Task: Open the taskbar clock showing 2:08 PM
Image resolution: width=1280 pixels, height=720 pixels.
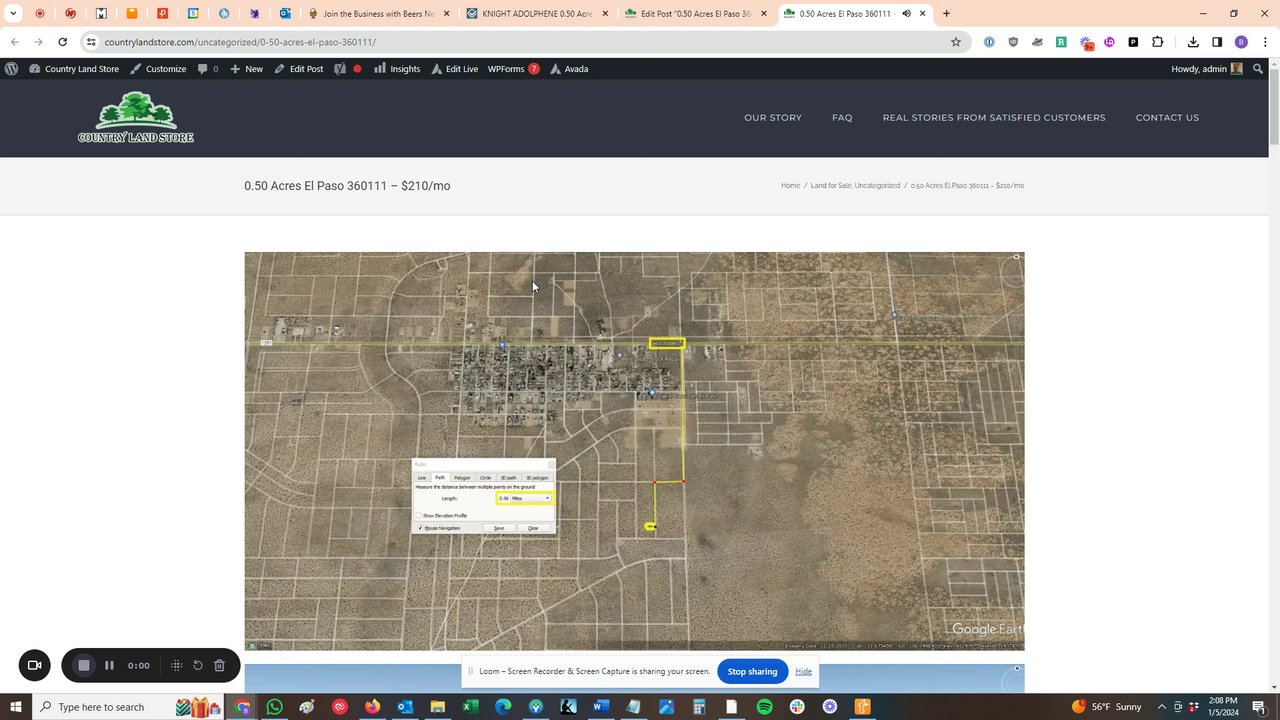Action: click(1223, 707)
